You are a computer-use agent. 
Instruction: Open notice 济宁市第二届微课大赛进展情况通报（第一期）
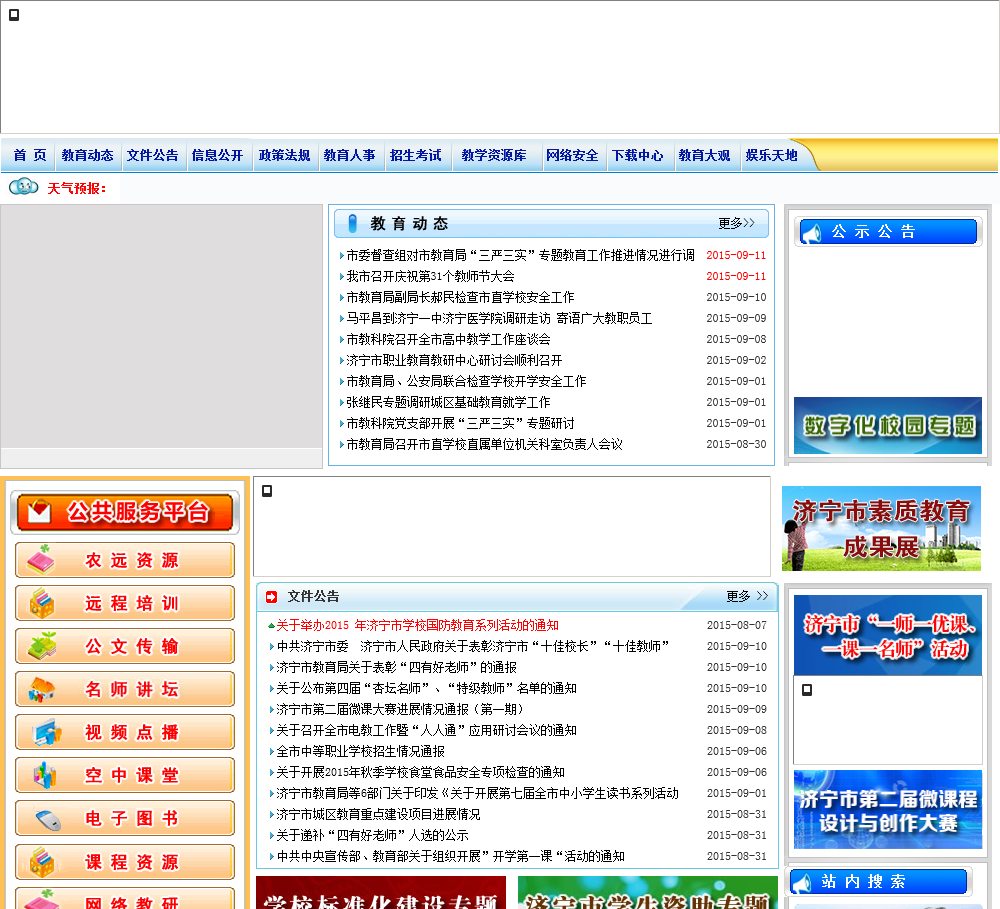[402, 709]
